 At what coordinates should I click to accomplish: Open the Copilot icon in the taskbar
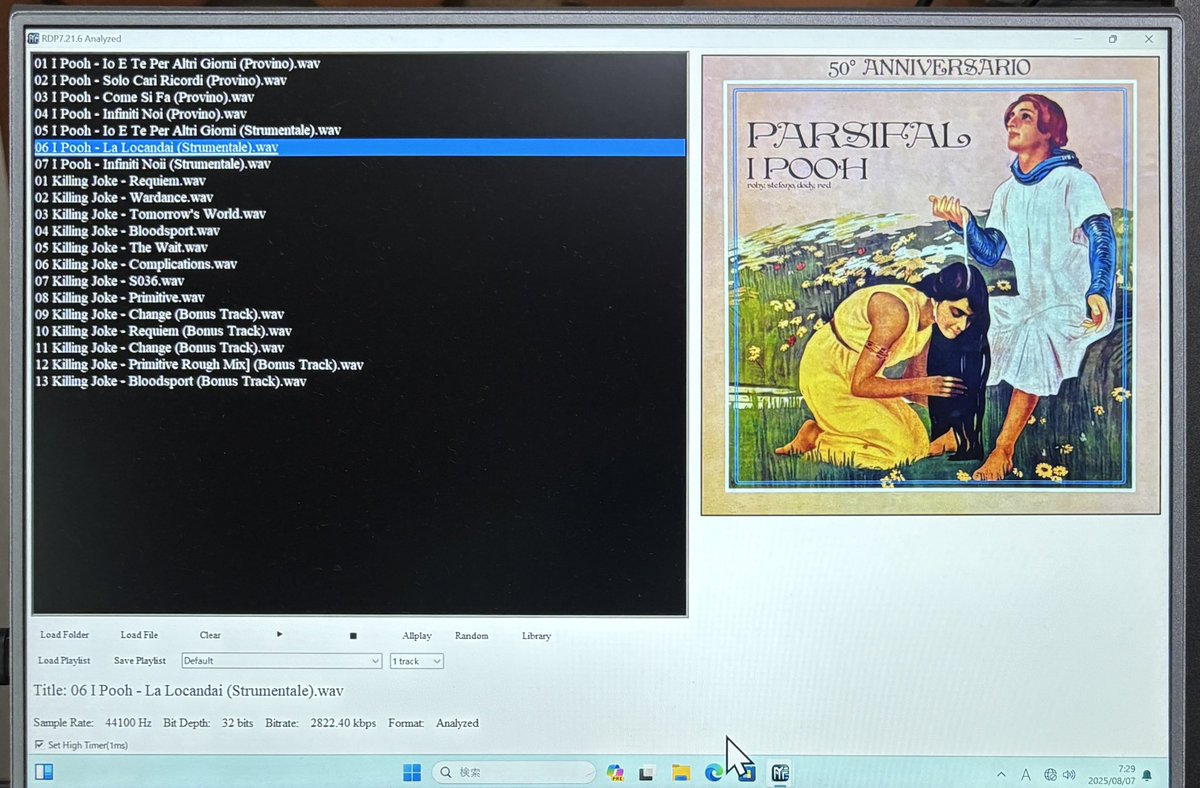(x=615, y=773)
